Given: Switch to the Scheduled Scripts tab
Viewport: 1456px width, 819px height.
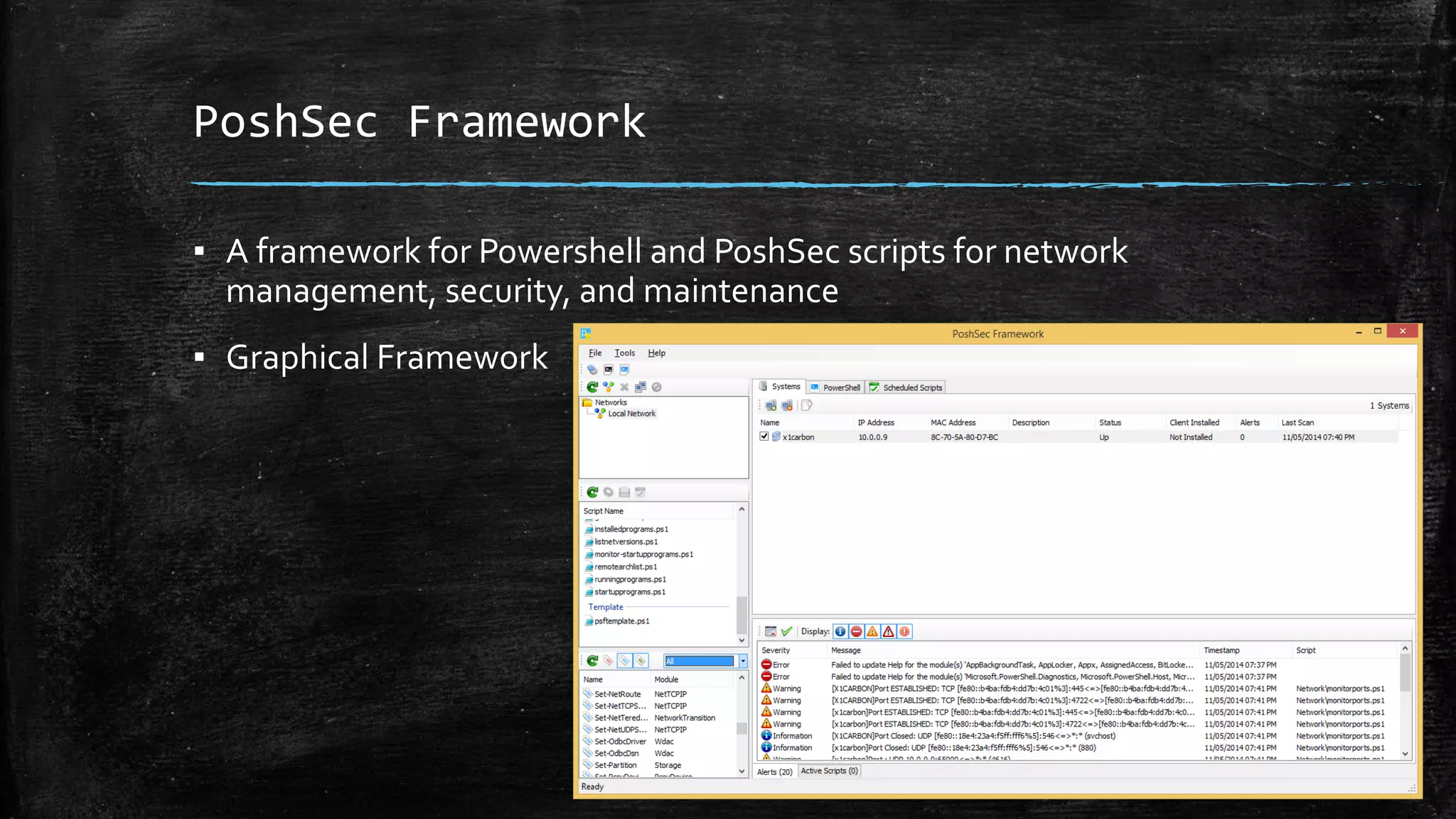Looking at the screenshot, I should (906, 387).
